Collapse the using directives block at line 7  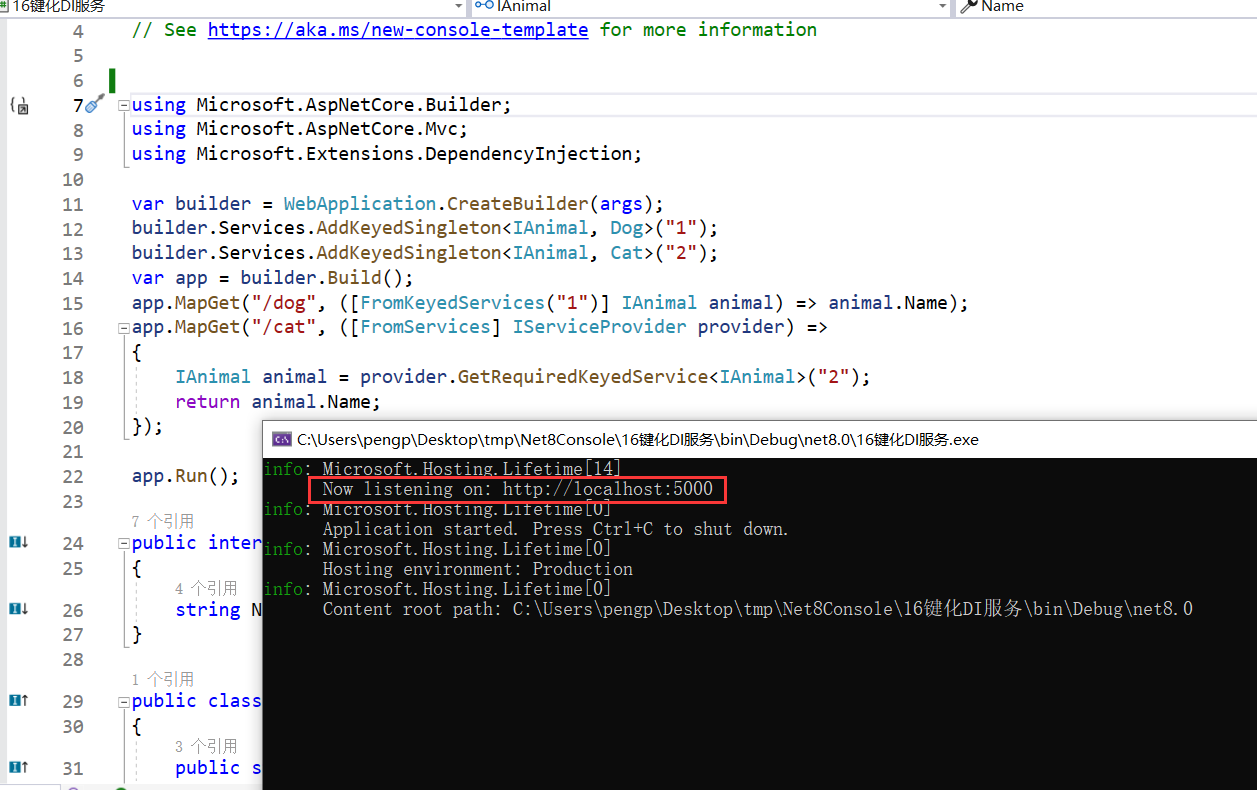click(x=123, y=105)
